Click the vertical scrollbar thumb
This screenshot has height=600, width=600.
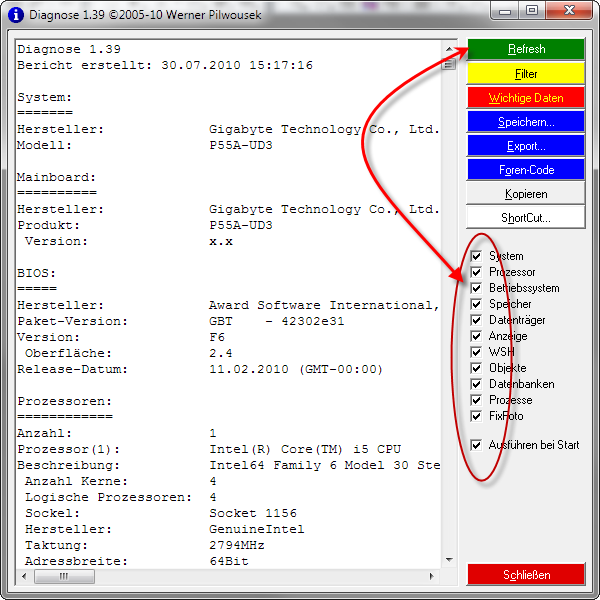[x=449, y=64]
